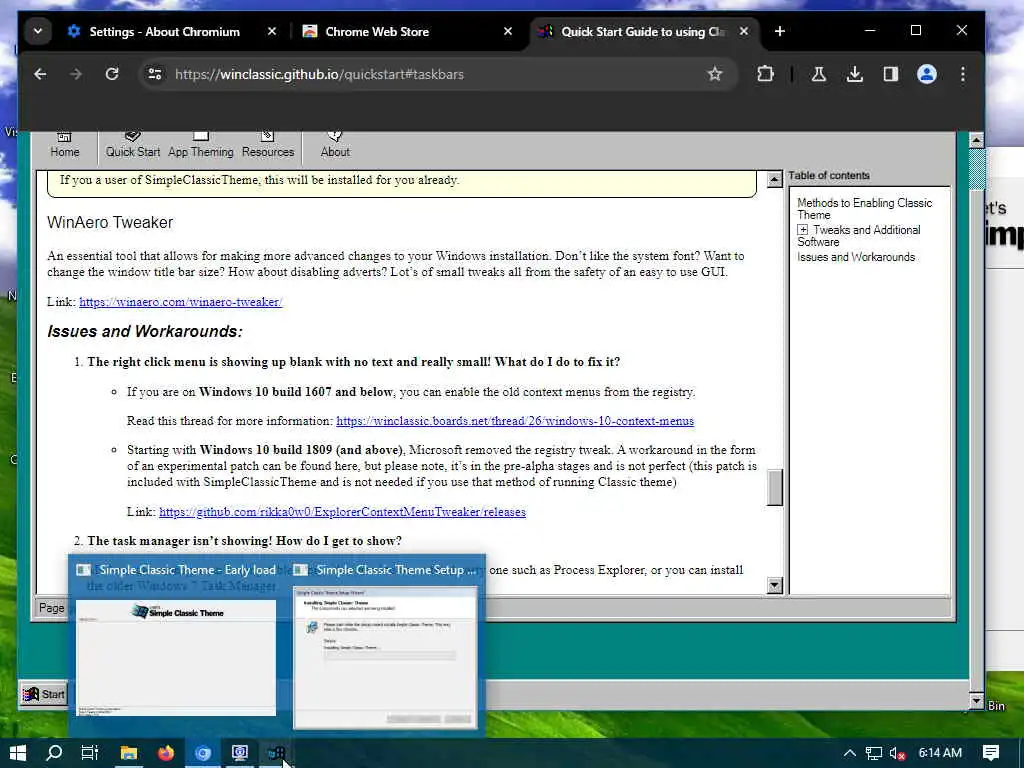Open App Theming section

pyautogui.click(x=200, y=145)
